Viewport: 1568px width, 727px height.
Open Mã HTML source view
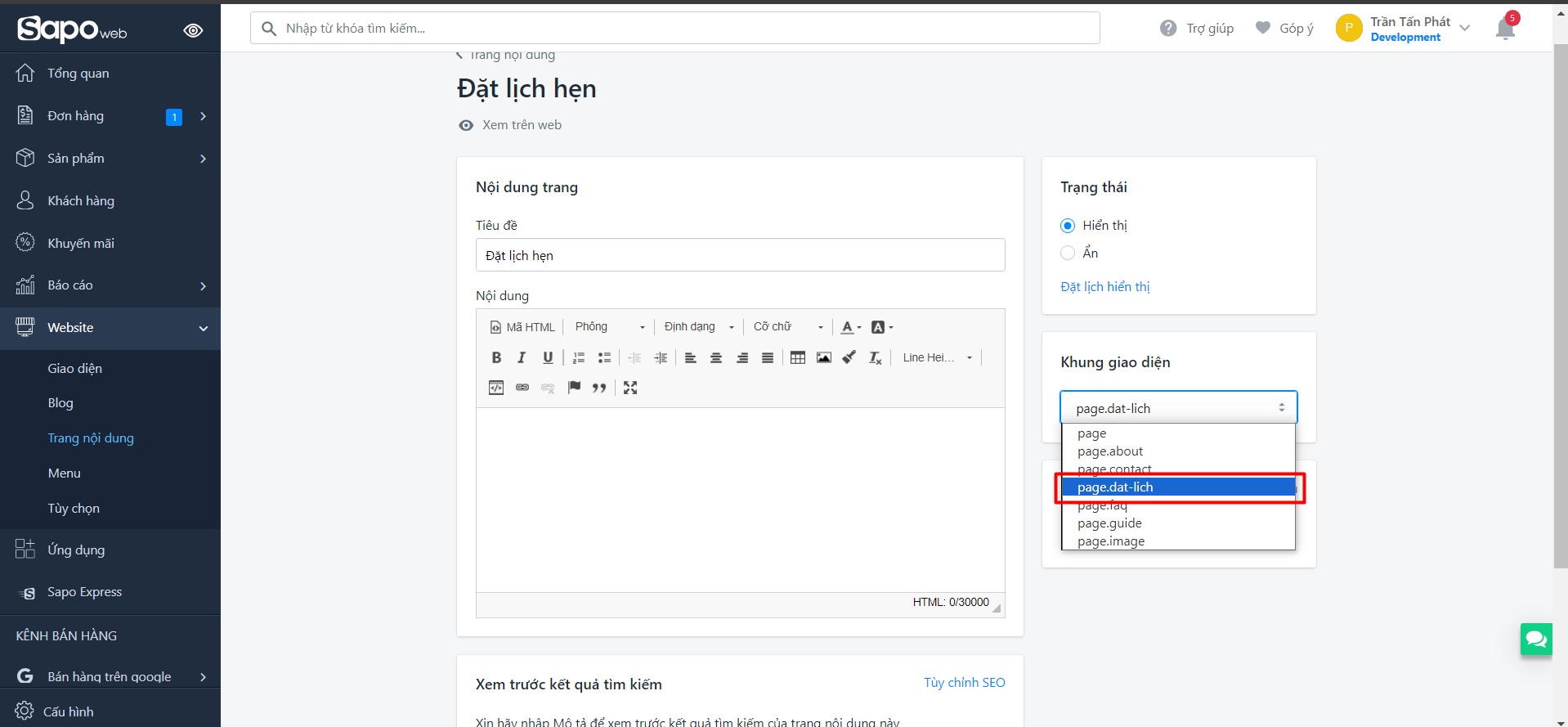(x=522, y=327)
